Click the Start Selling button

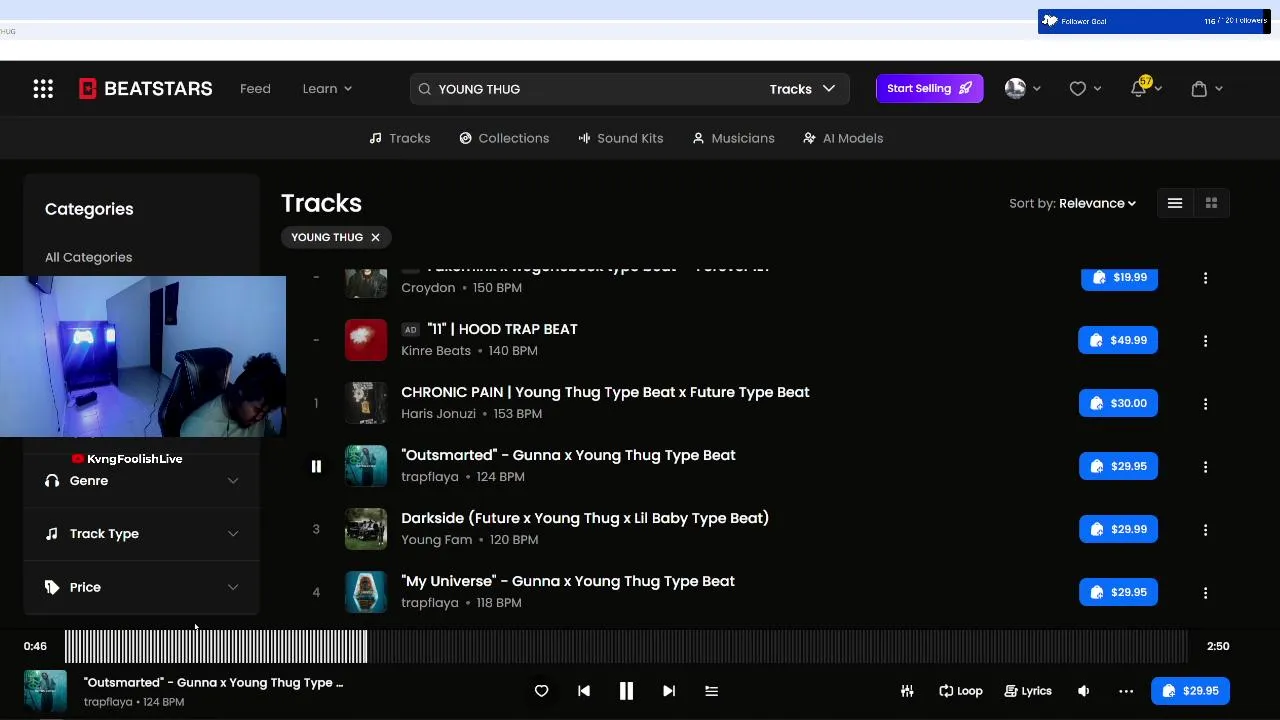pyautogui.click(x=929, y=89)
